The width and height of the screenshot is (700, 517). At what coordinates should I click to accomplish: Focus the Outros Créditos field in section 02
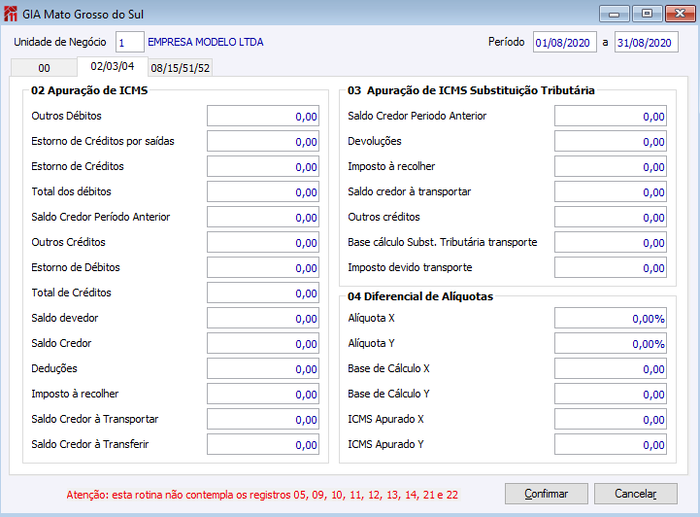coord(263,242)
